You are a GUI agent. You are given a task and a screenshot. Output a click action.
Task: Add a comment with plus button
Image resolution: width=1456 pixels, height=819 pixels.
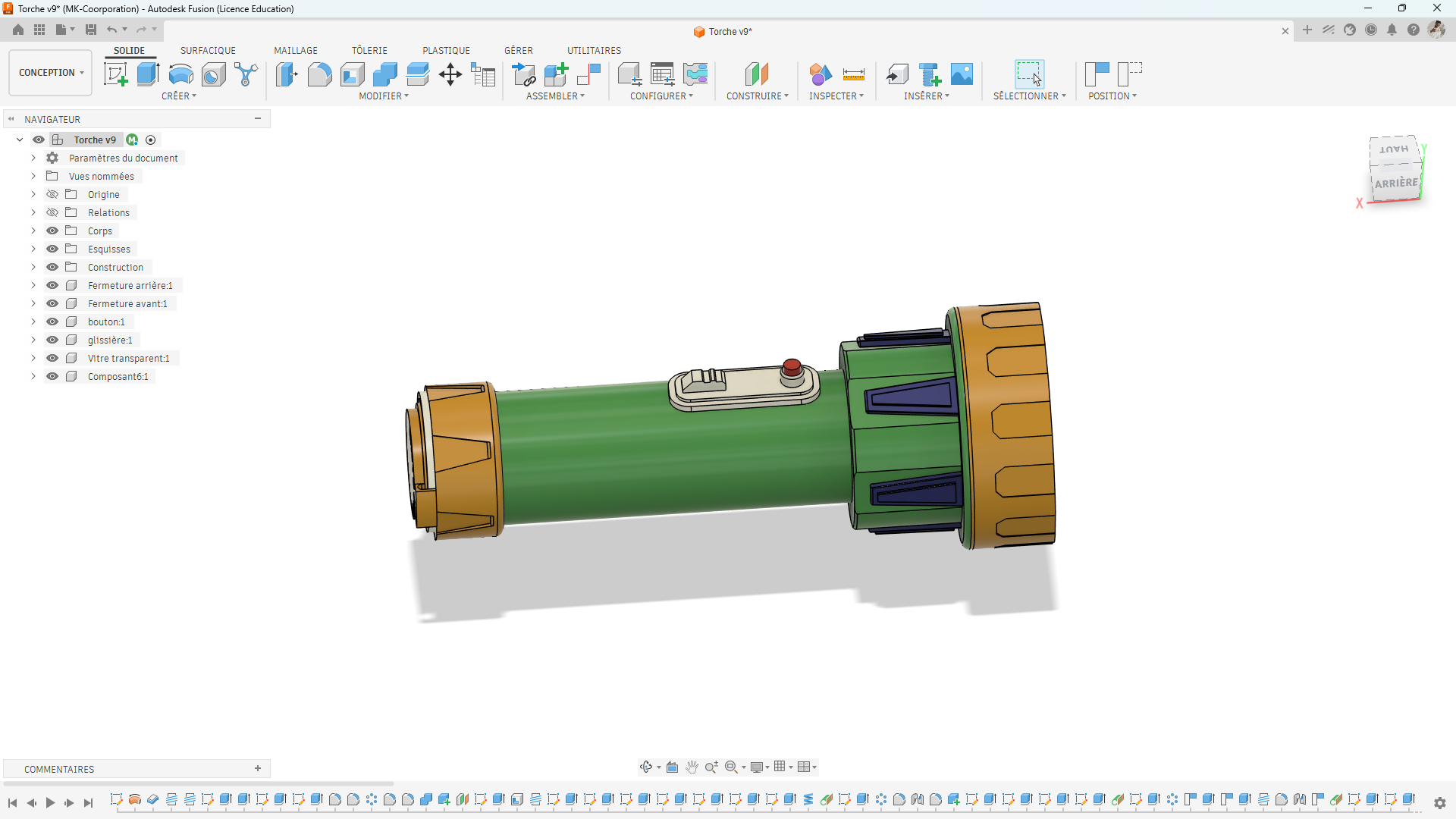[258, 769]
